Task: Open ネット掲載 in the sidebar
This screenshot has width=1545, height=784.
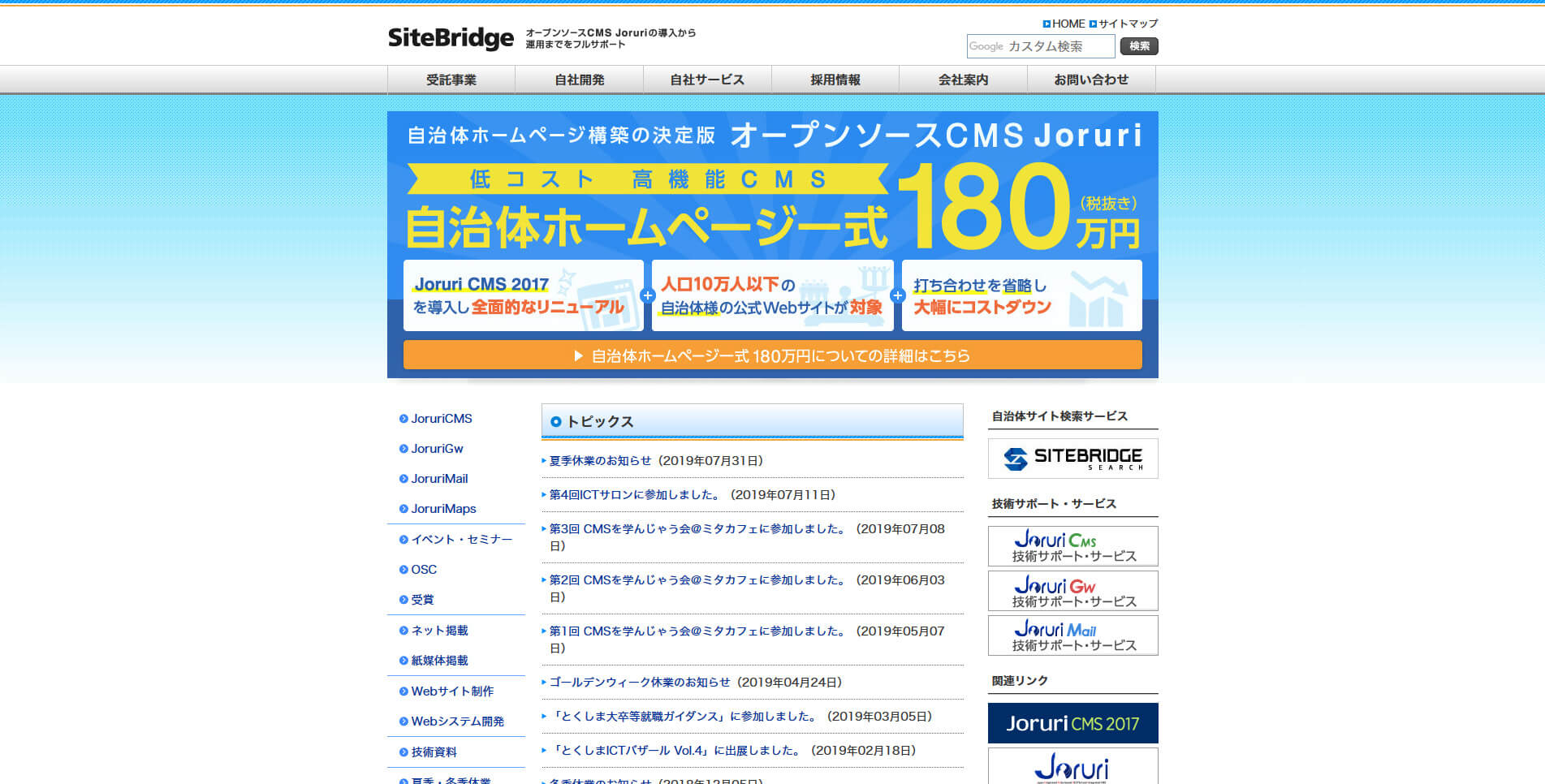Action: tap(439, 631)
